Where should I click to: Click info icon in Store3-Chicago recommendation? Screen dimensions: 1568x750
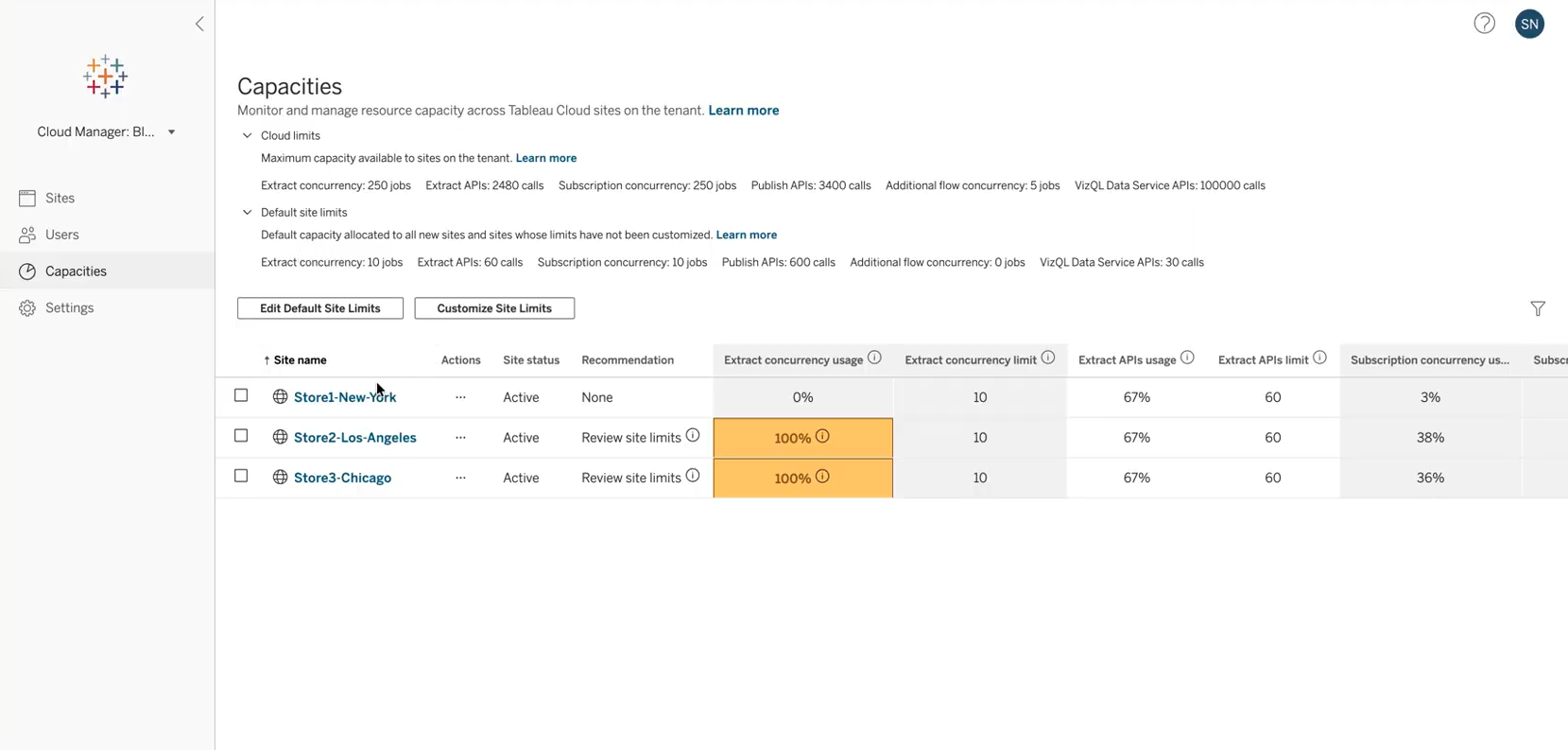click(693, 476)
